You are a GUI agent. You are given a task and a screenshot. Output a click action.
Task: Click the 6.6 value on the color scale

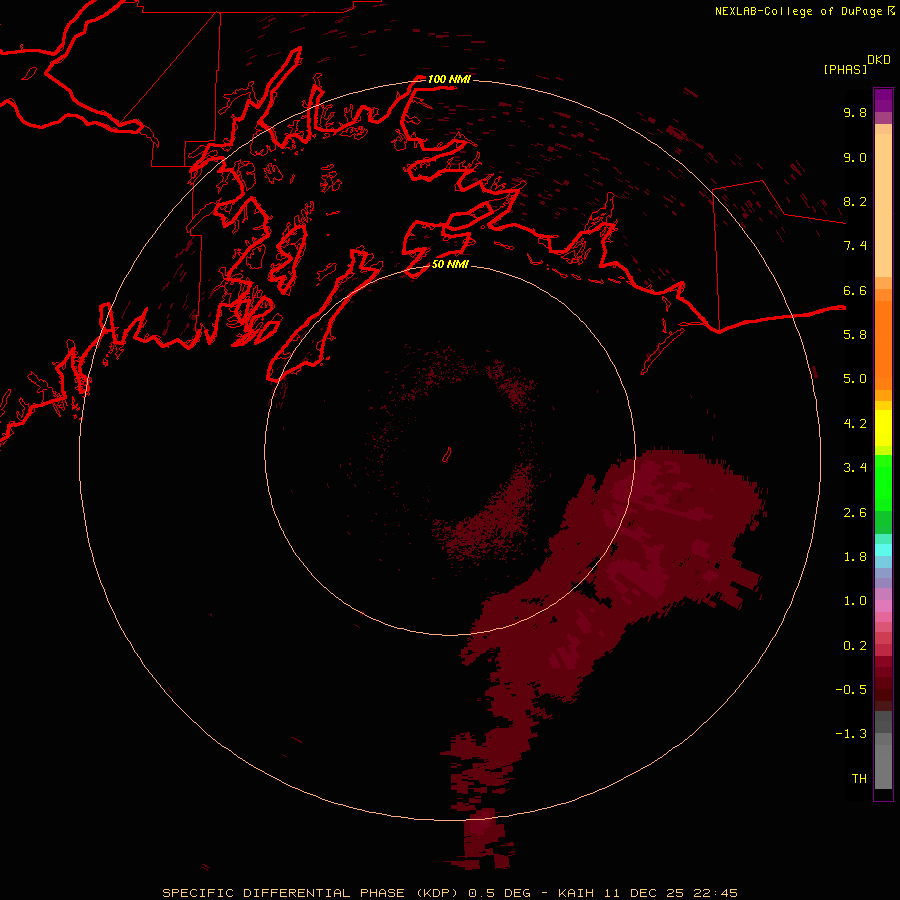(855, 290)
